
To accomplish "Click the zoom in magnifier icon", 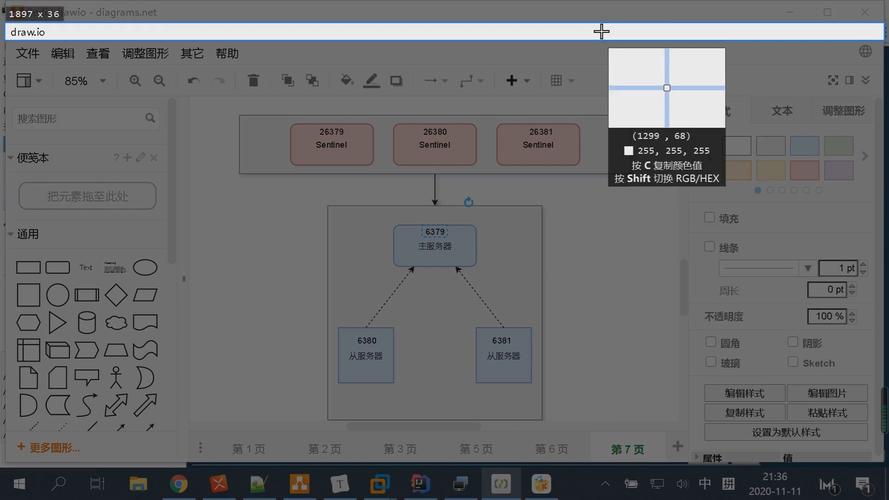I will pyautogui.click(x=135, y=80).
